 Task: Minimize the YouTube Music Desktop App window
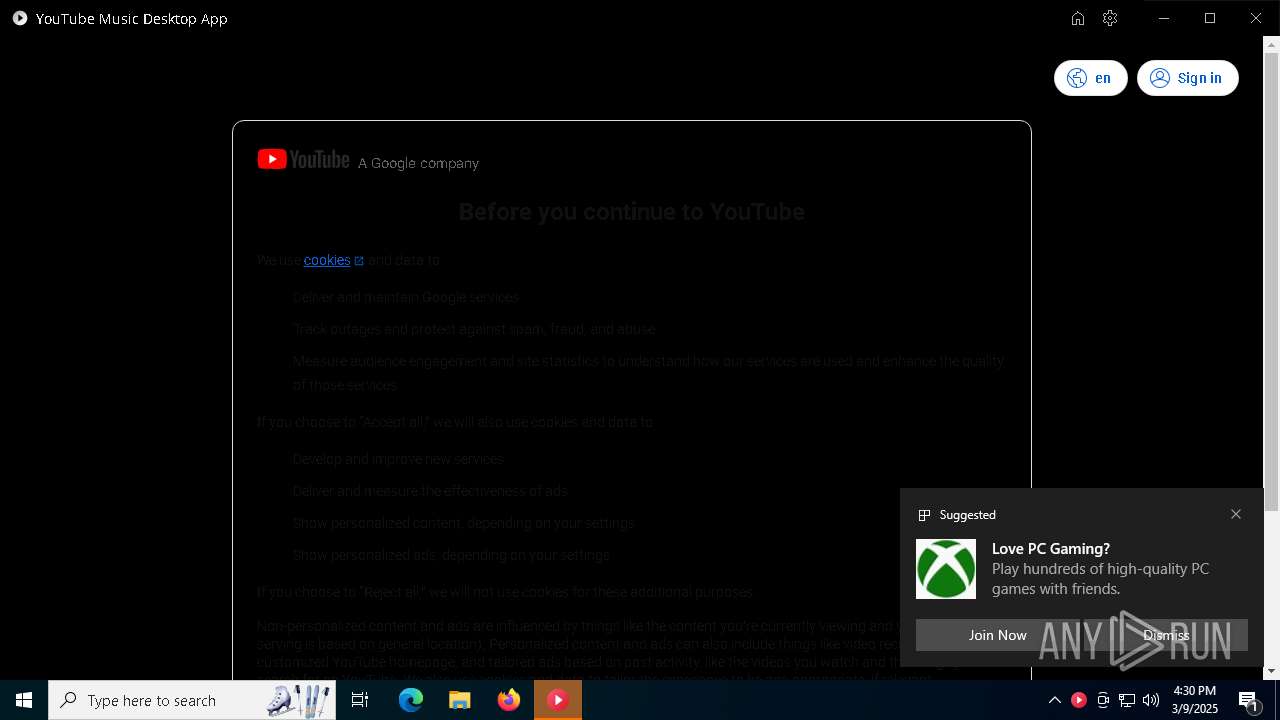point(1164,18)
